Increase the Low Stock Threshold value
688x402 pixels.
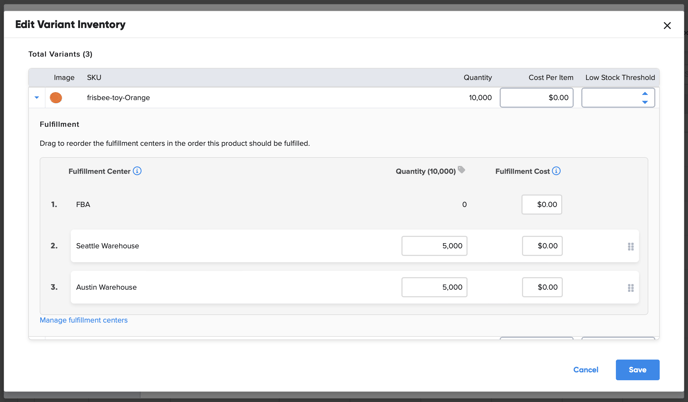pyautogui.click(x=645, y=94)
